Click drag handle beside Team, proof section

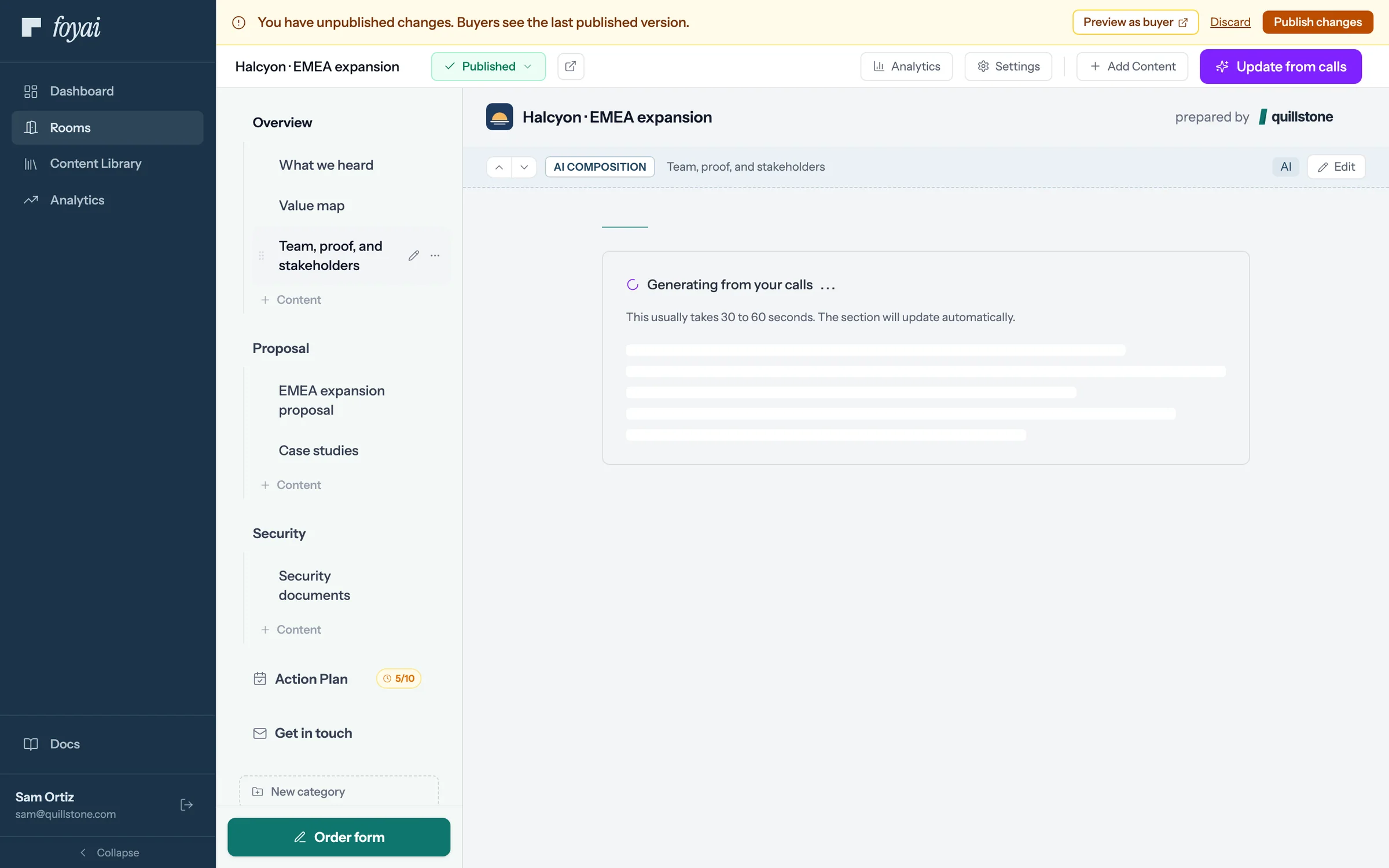[262, 256]
